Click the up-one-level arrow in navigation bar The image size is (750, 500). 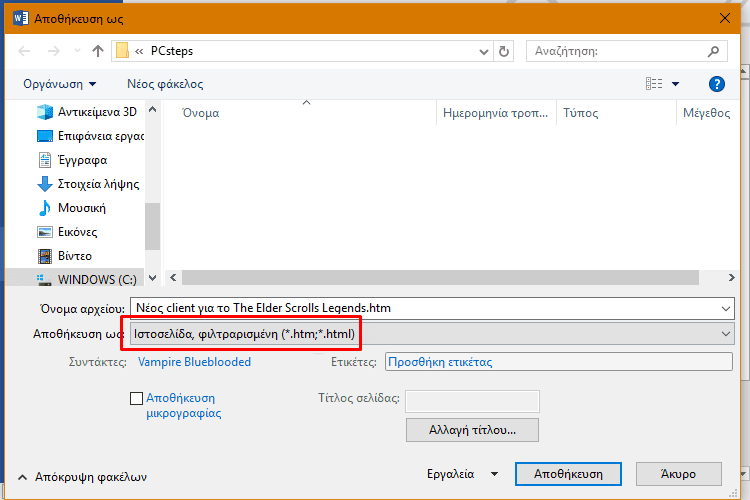[x=98, y=51]
